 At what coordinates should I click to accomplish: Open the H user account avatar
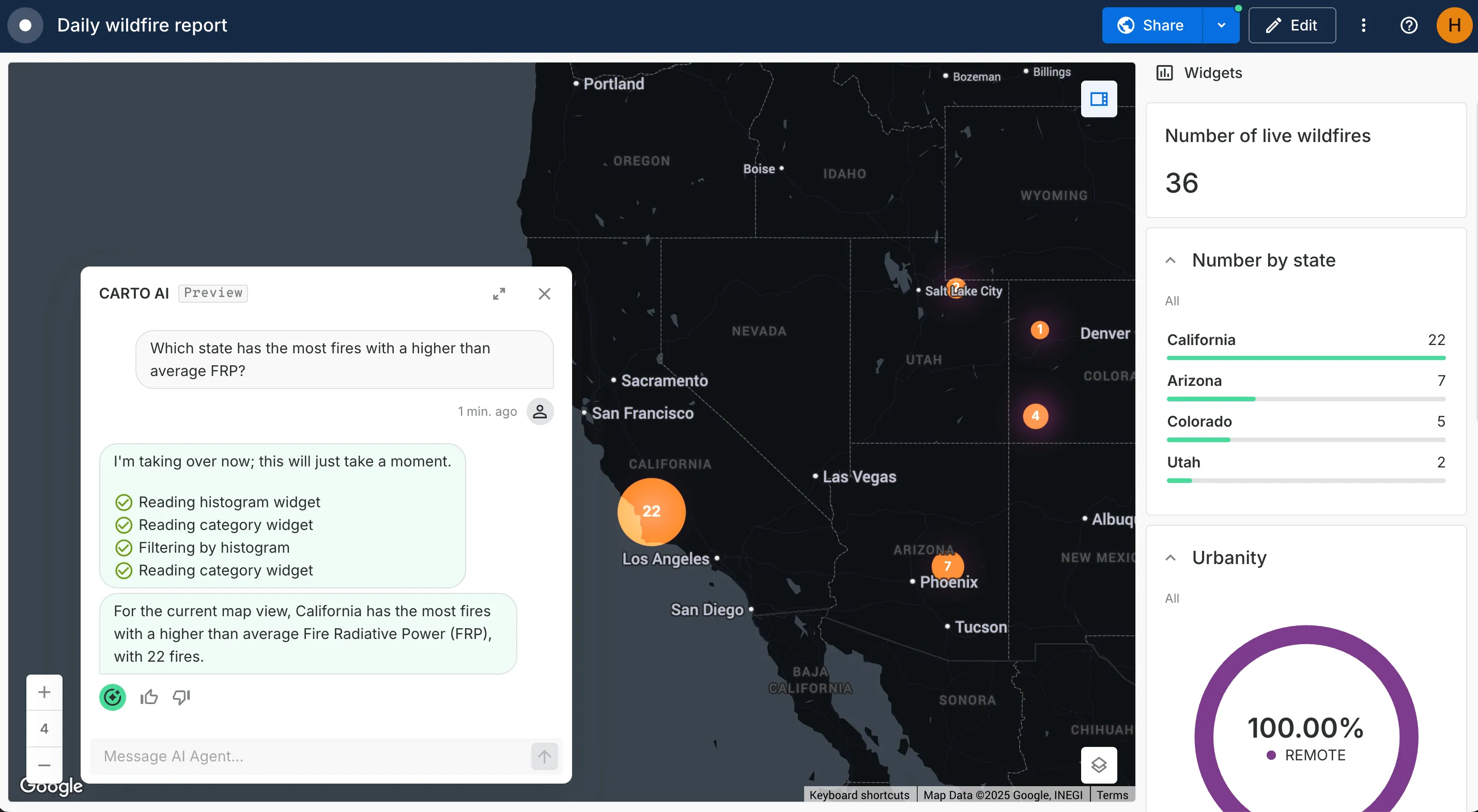point(1453,25)
